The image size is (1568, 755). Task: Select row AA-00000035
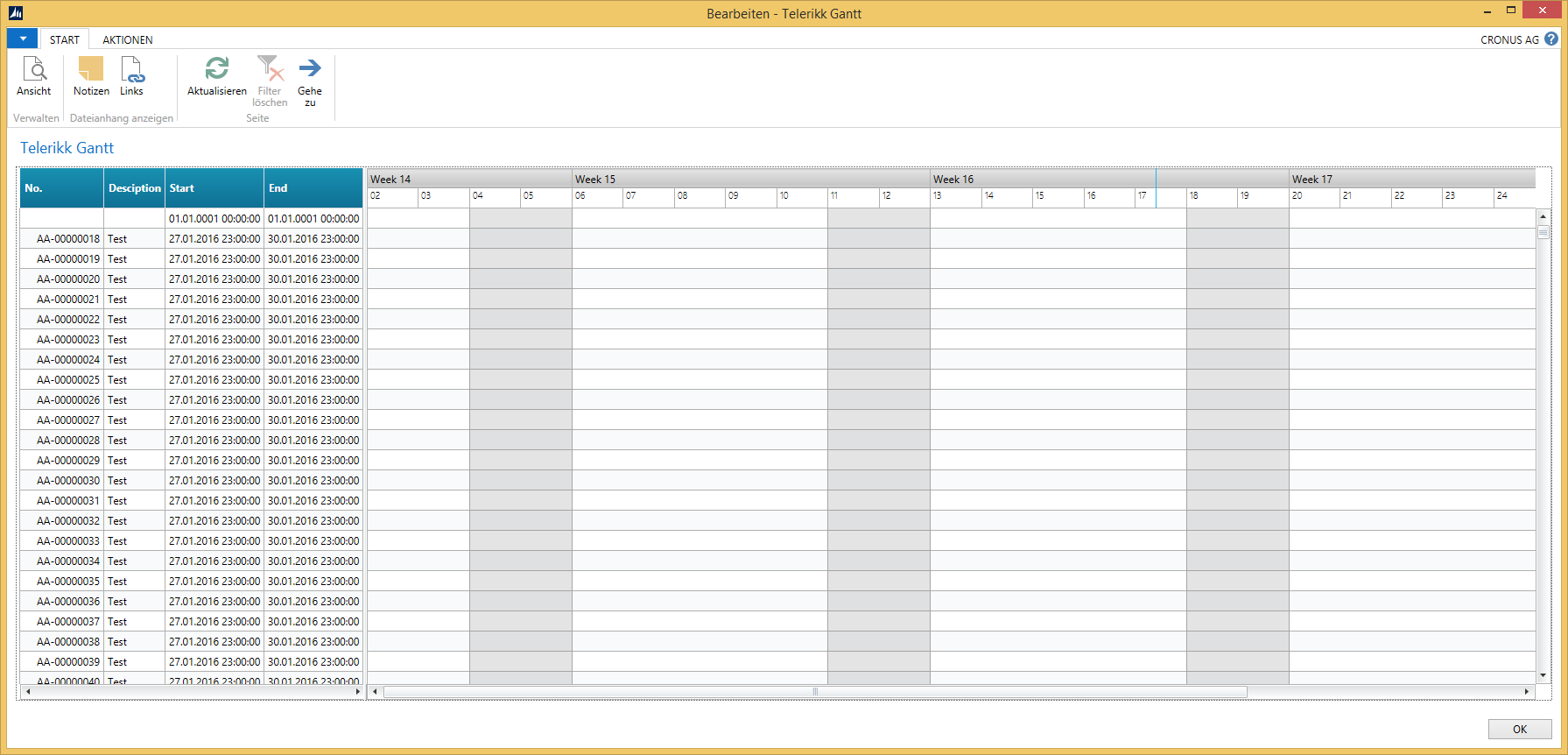pos(191,581)
